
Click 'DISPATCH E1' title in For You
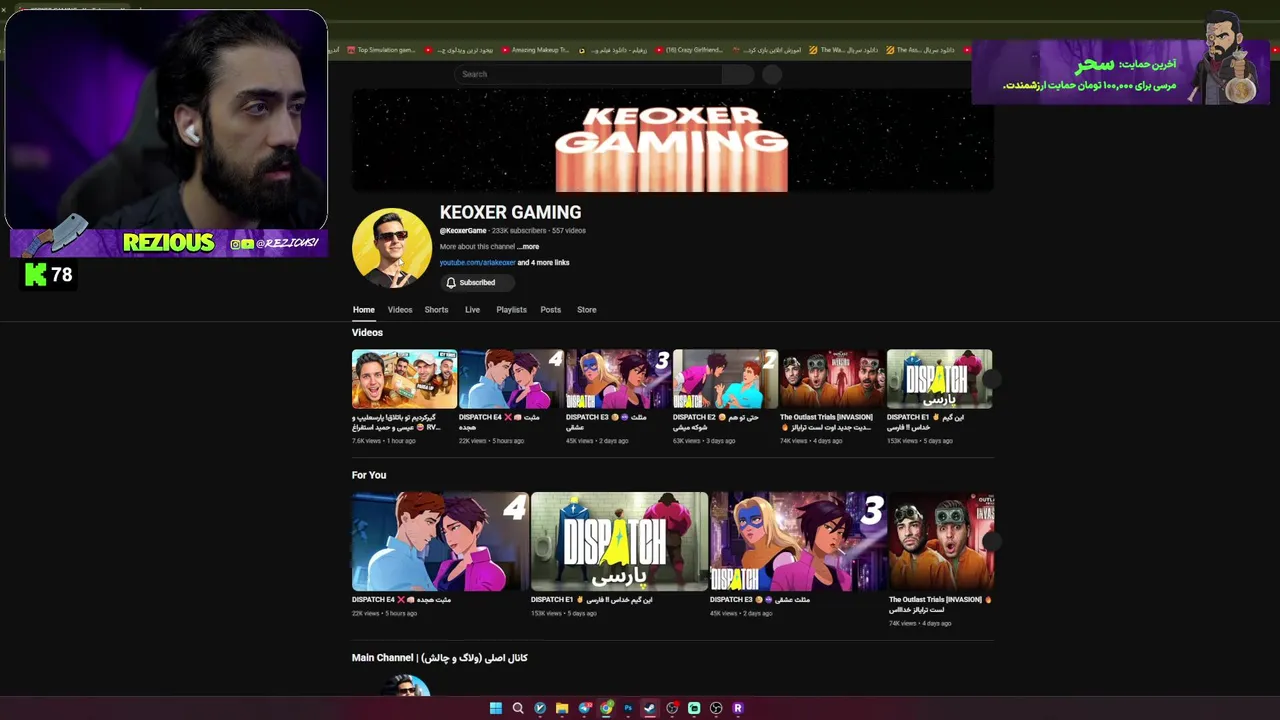pyautogui.click(x=591, y=600)
